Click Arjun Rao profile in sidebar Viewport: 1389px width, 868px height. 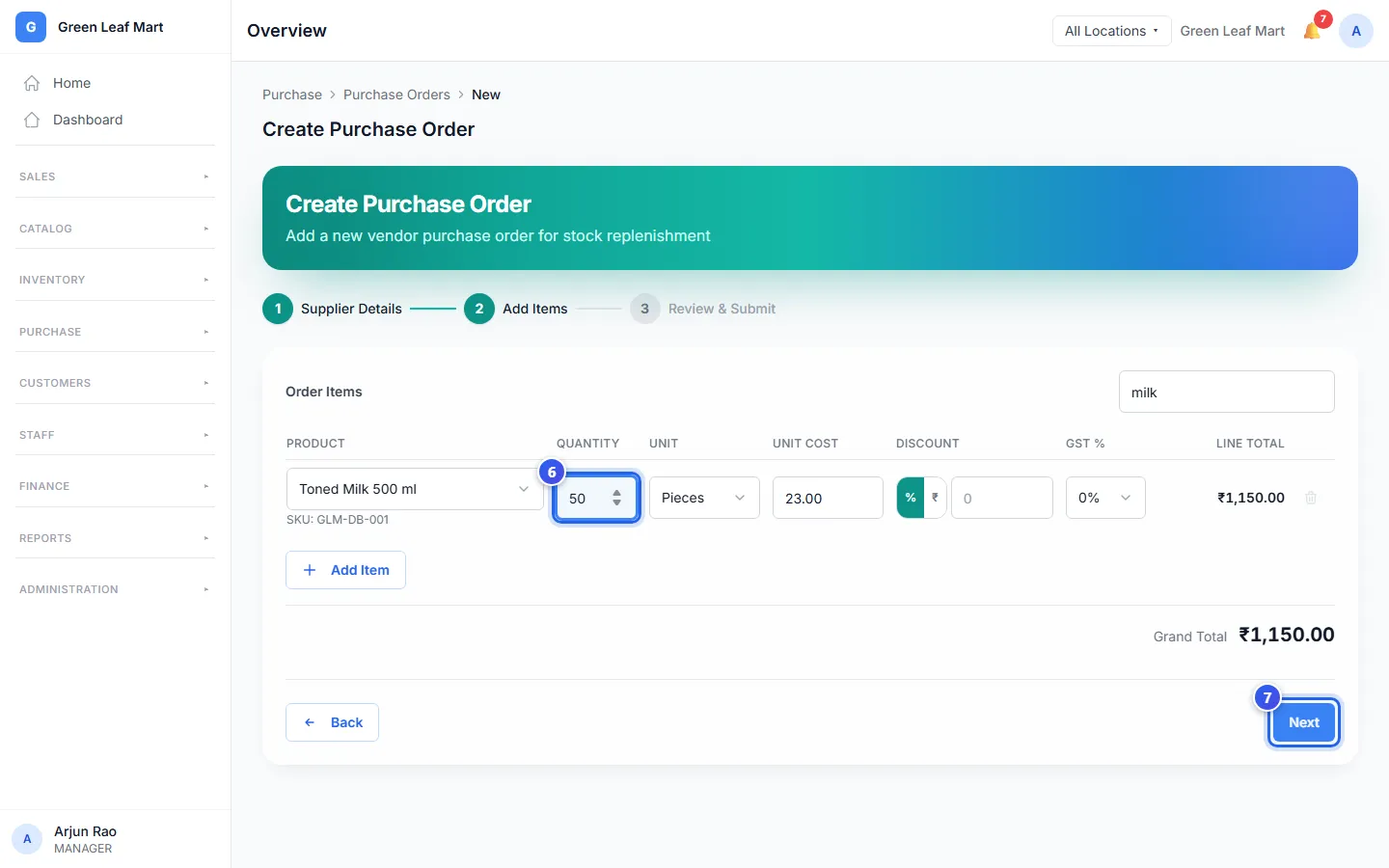tap(116, 839)
